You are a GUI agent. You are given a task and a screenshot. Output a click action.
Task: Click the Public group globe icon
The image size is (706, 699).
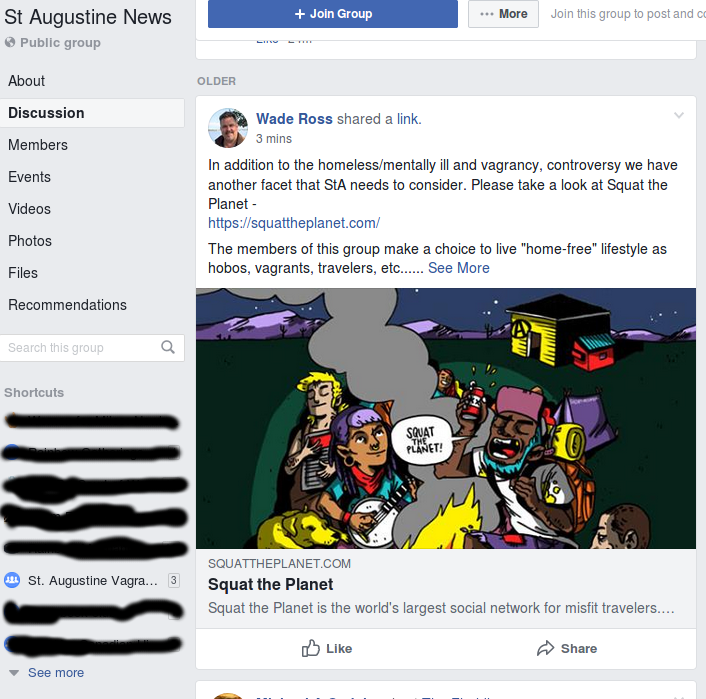10,42
